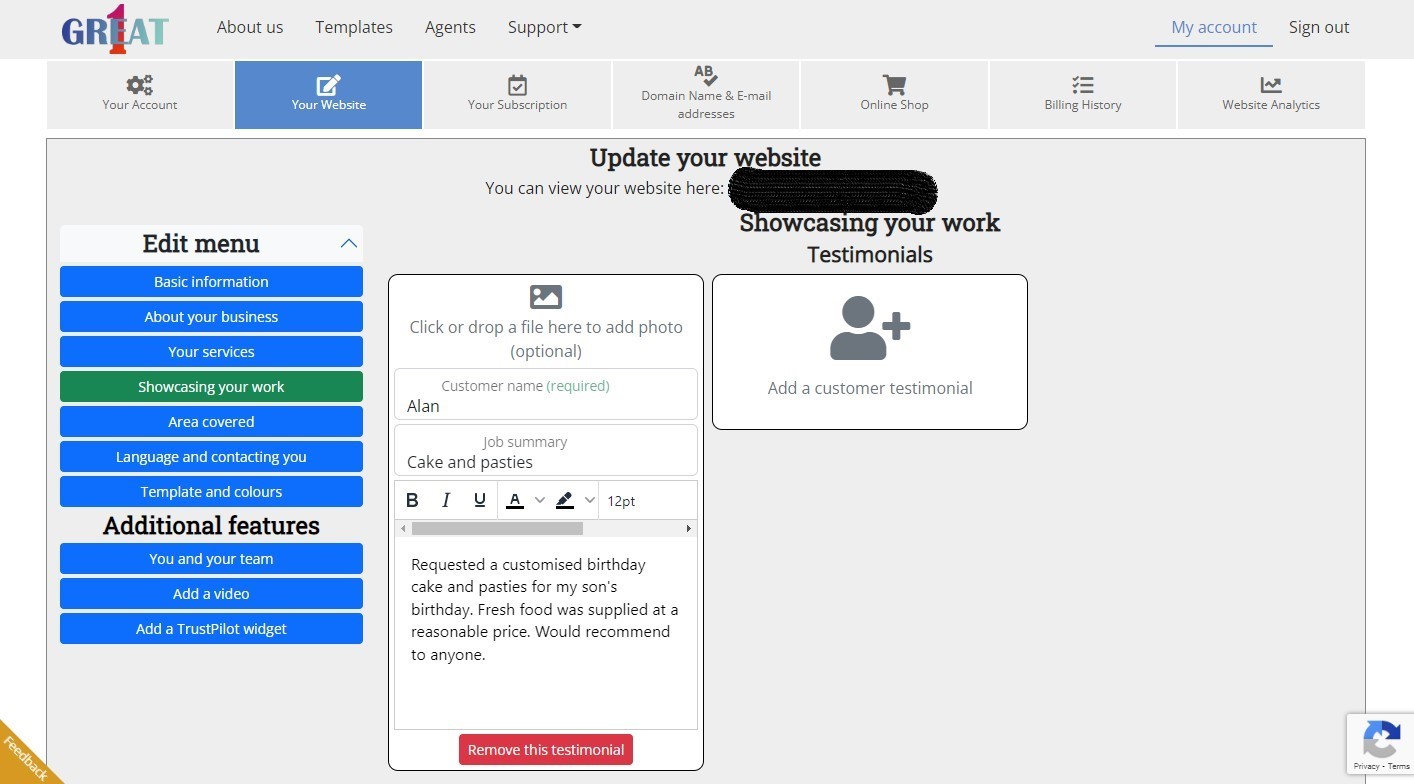Click the Customer name input field
Screen dimensions: 1414x784
tap(546, 406)
